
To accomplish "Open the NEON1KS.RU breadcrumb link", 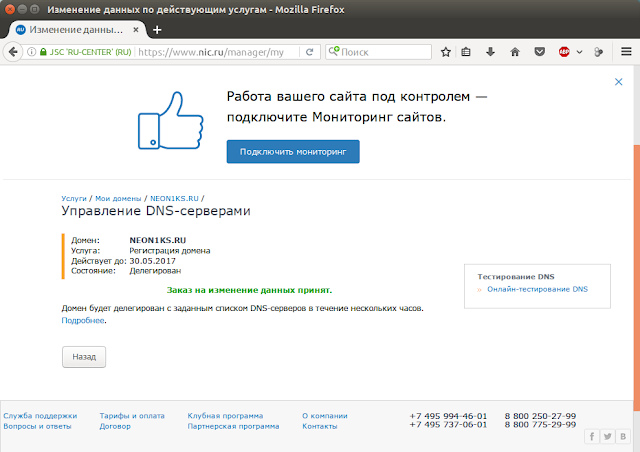I will pos(174,198).
